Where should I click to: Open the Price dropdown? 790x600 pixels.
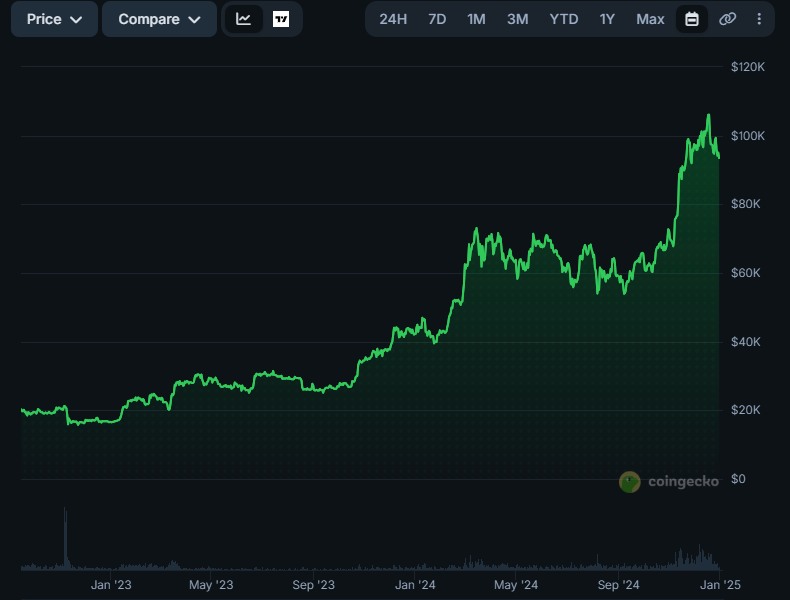point(54,19)
